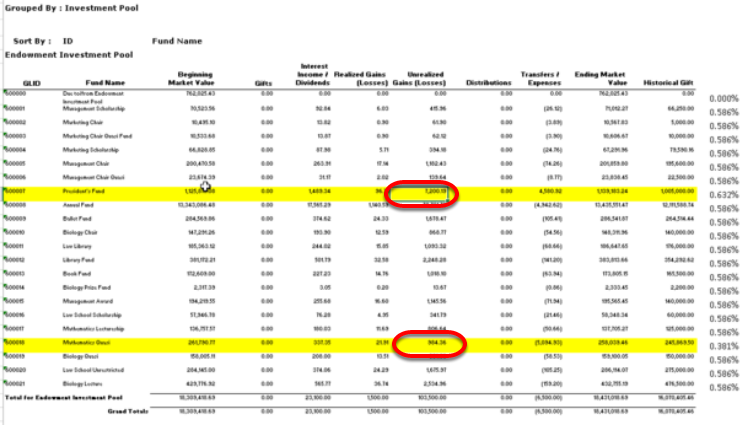The height and width of the screenshot is (425, 748).
Task: Click the highlighted 'President's Fund' name cell
Action: pyautogui.click(x=83, y=191)
